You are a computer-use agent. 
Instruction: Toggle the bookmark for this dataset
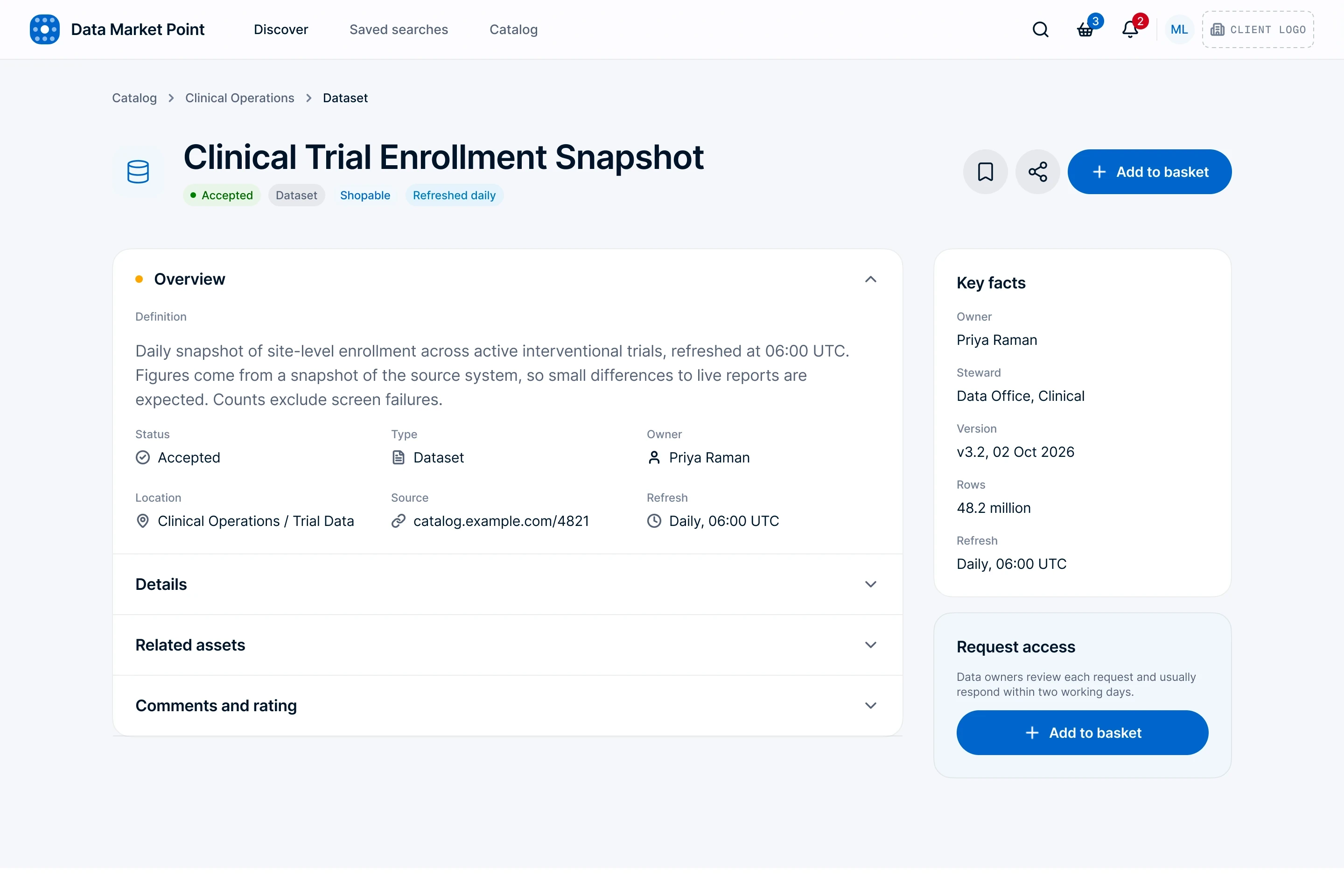(x=985, y=171)
